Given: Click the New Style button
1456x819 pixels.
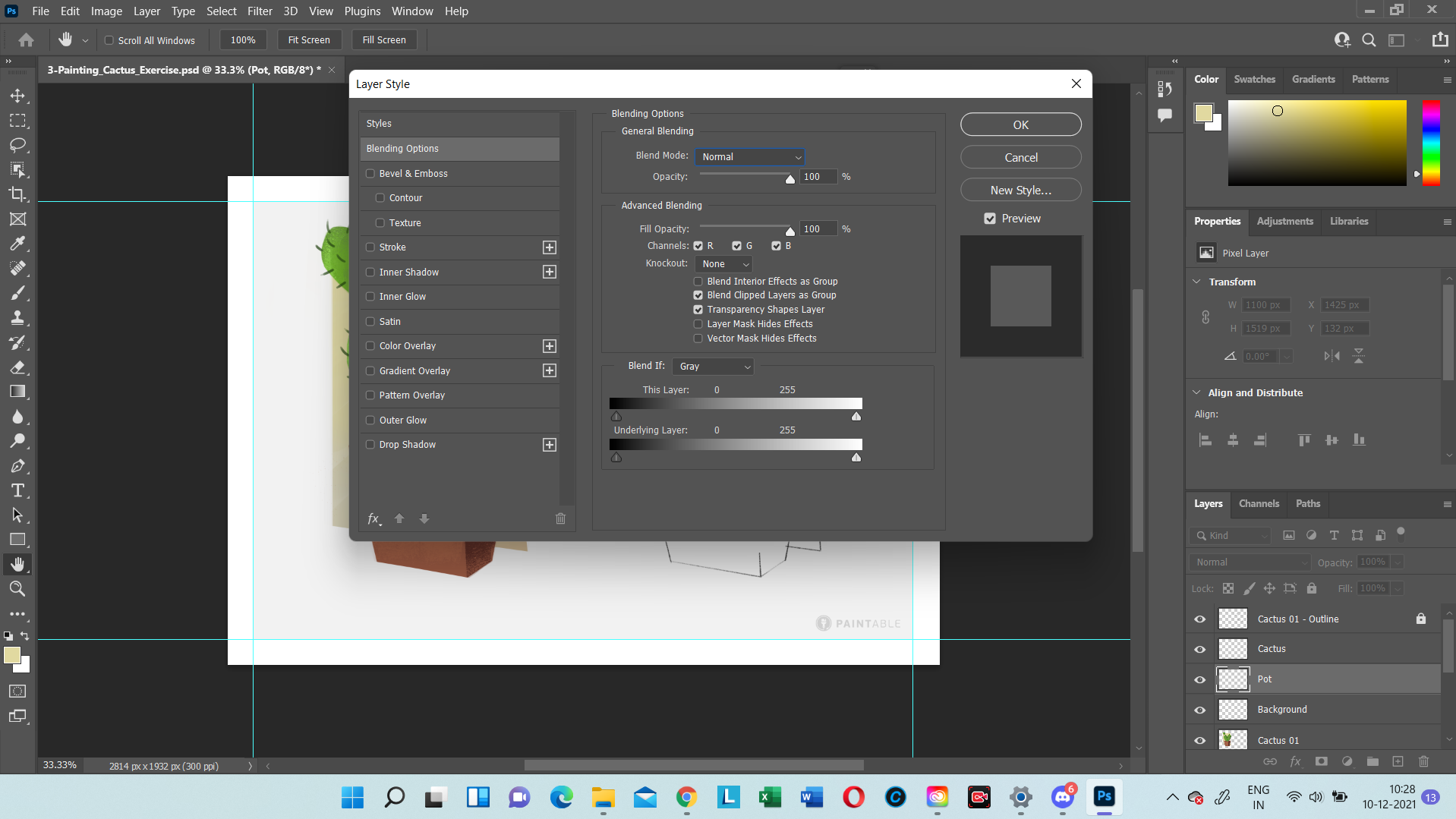Looking at the screenshot, I should (1020, 189).
